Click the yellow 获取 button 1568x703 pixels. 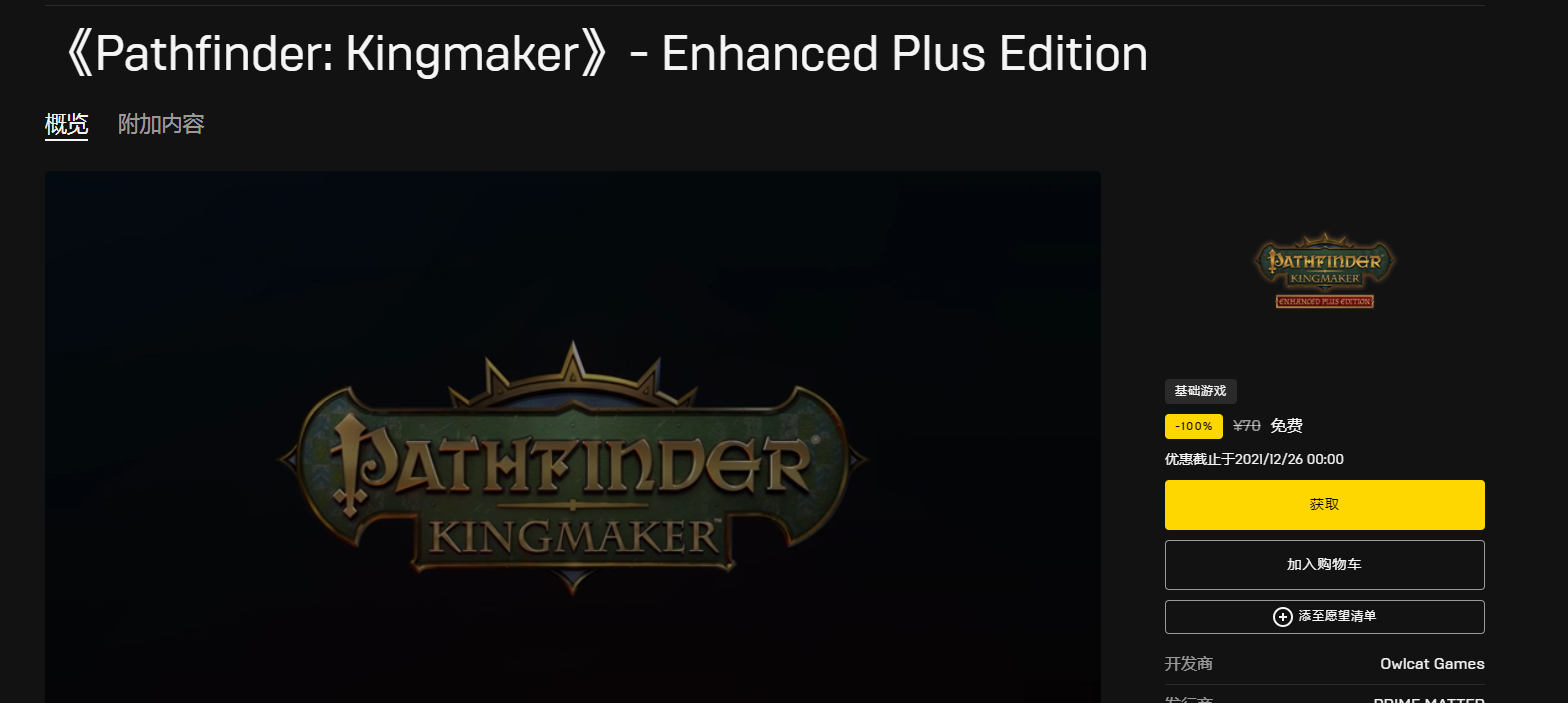1324,505
